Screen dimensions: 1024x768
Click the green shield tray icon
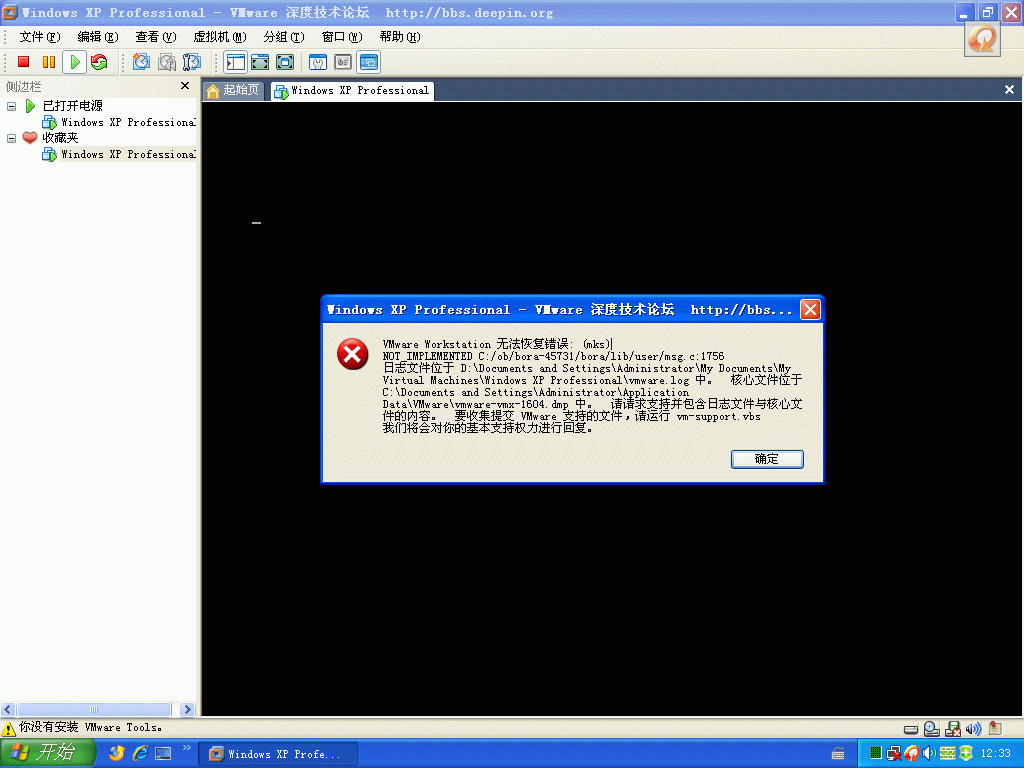click(x=966, y=753)
